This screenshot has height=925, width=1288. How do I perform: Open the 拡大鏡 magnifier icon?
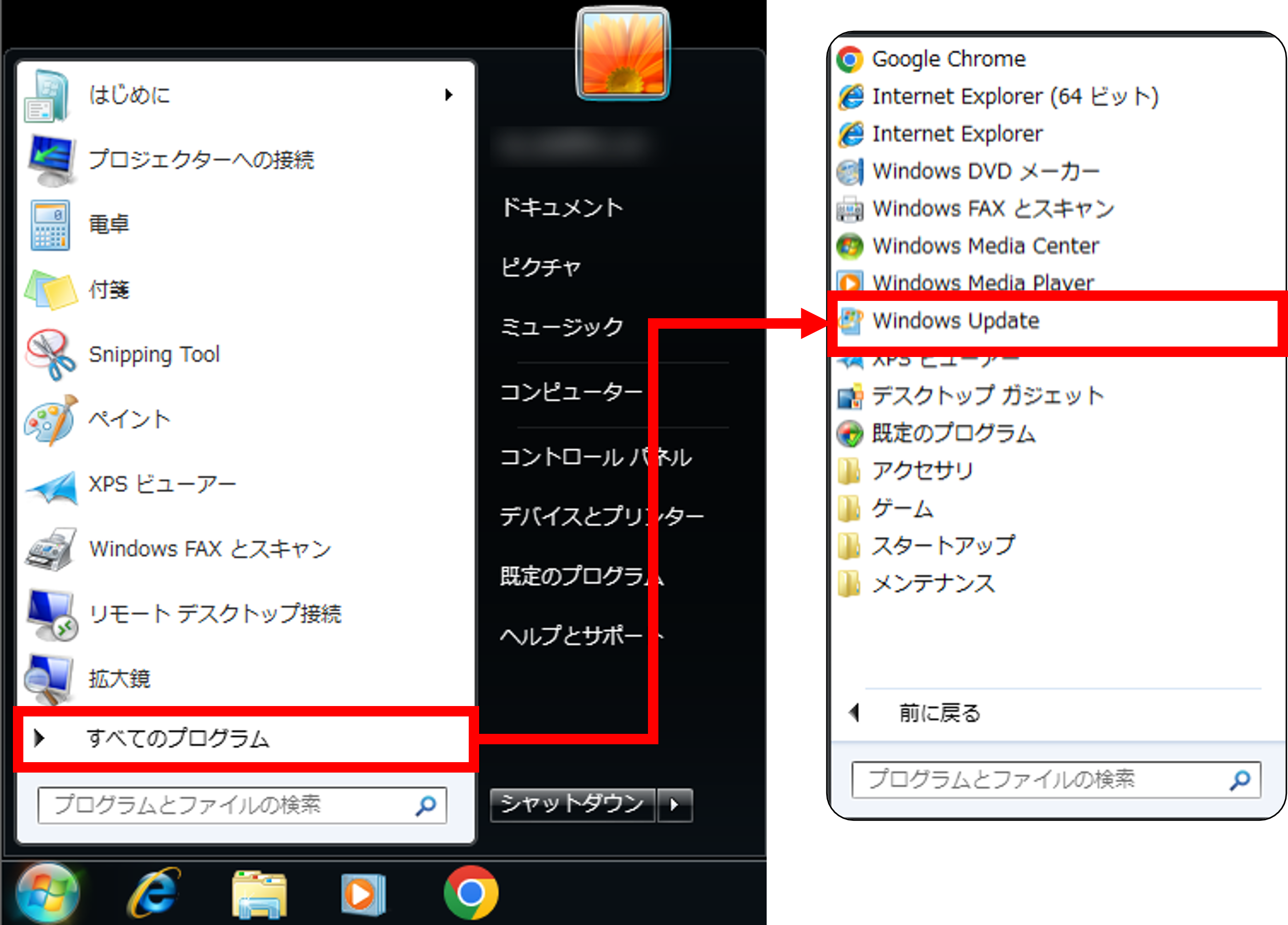(x=49, y=679)
